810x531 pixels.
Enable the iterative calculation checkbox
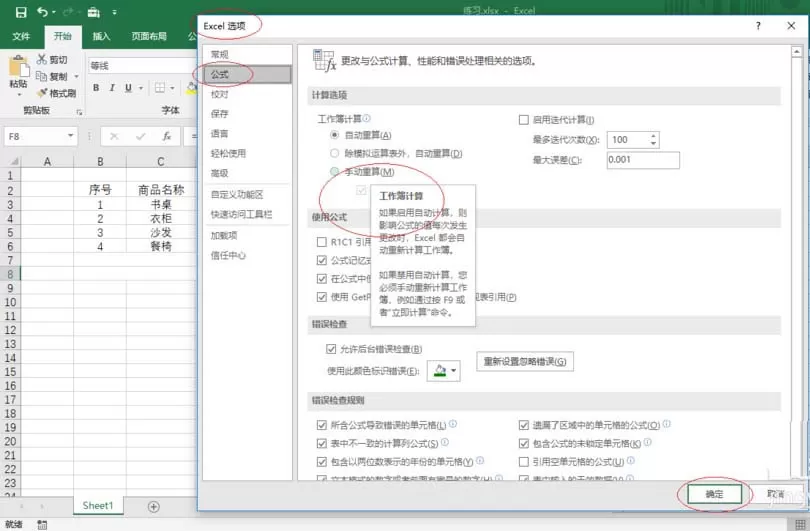(x=523, y=120)
